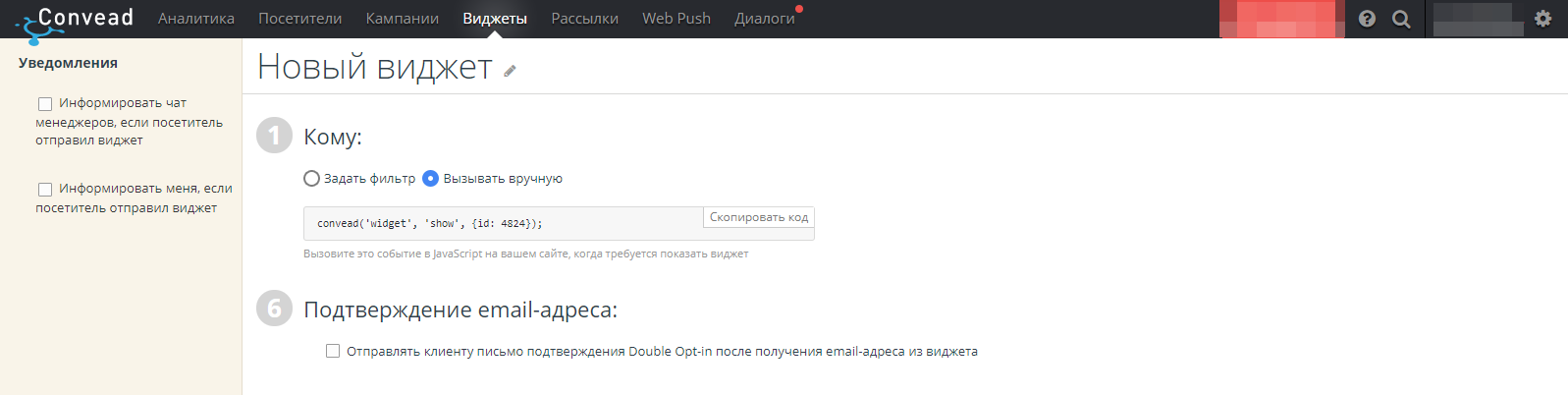This screenshot has width=1568, height=395.
Task: Enable Double Opt-in confirmation email checkbox
Action: point(333,351)
